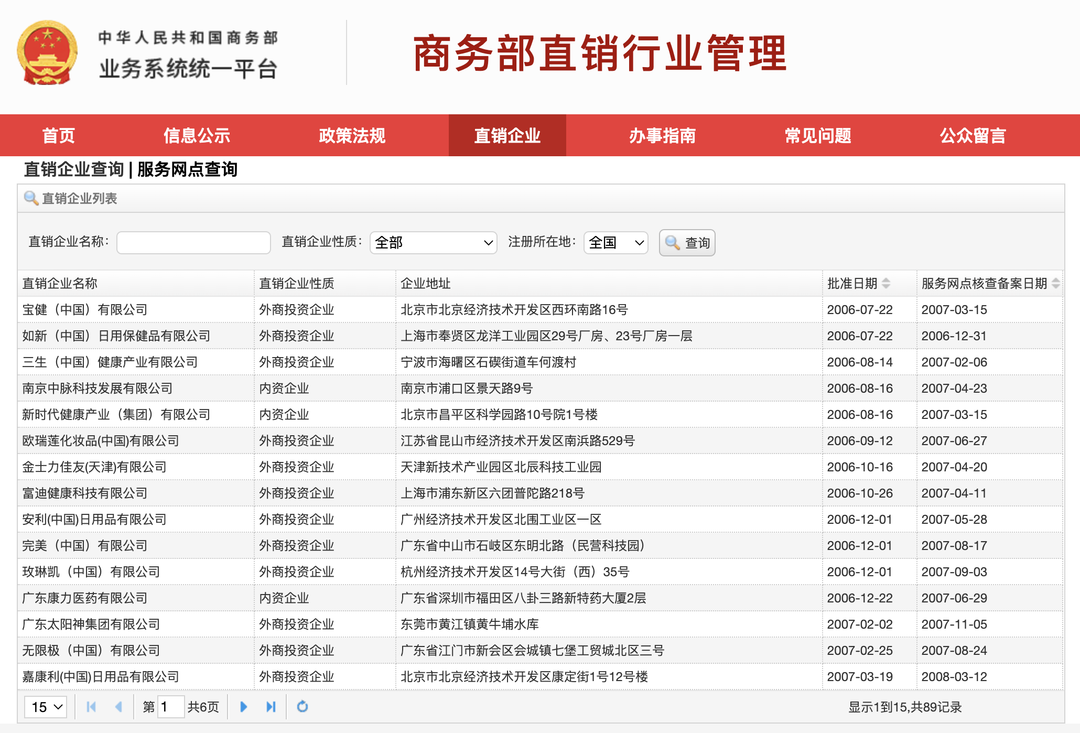Screen dimensions: 1080x733
Task: Open the 首页 menu tab
Action: [x=59, y=136]
